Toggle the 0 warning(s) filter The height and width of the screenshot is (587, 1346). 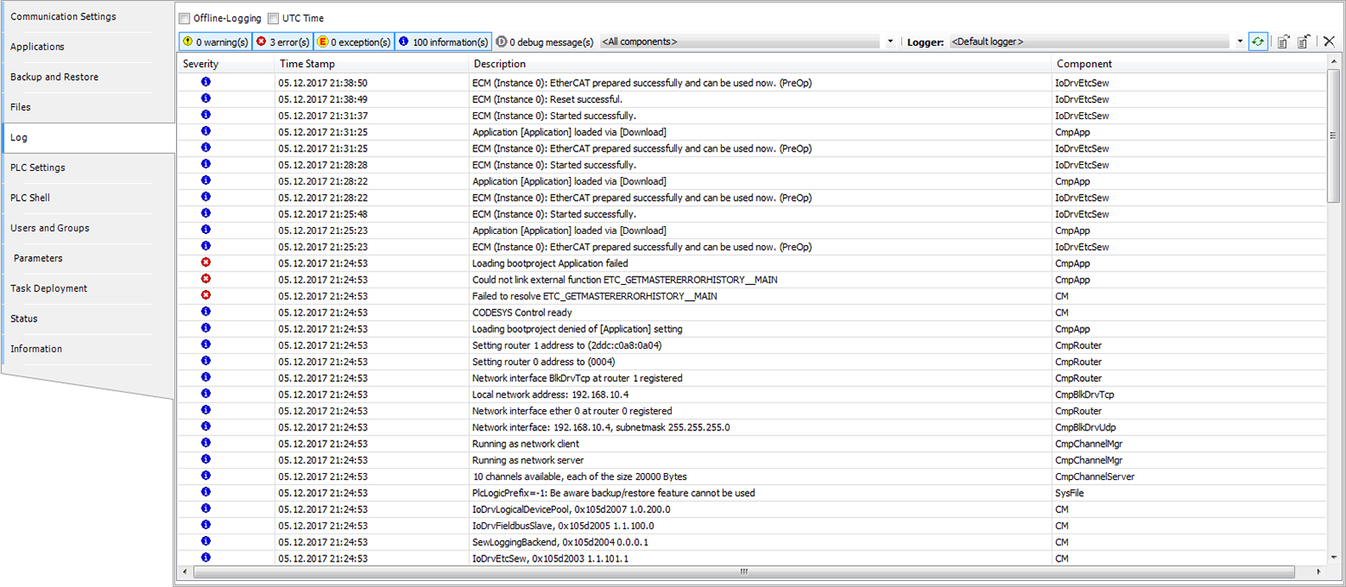[x=214, y=42]
